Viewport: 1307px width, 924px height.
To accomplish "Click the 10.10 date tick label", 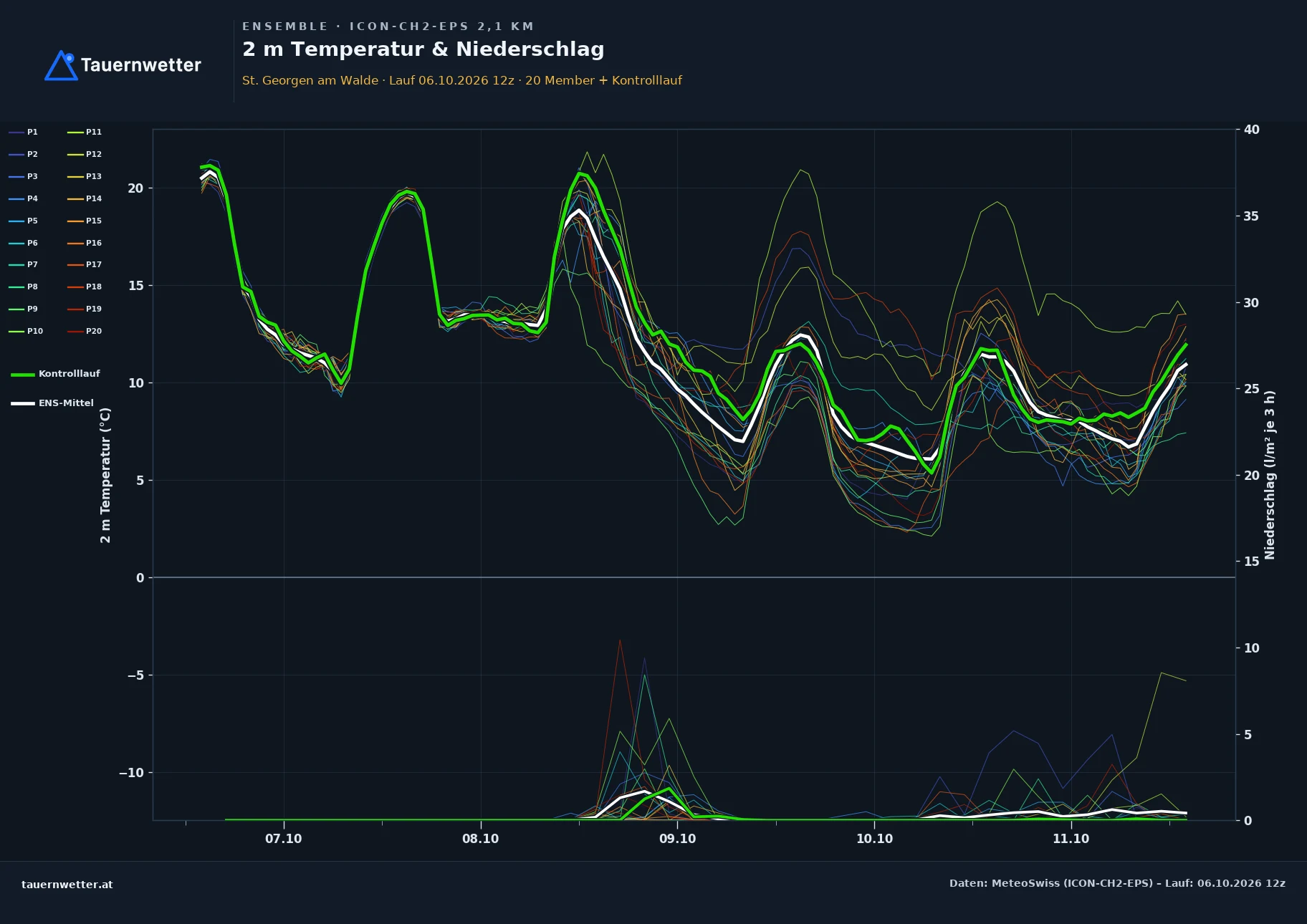I will click(874, 839).
